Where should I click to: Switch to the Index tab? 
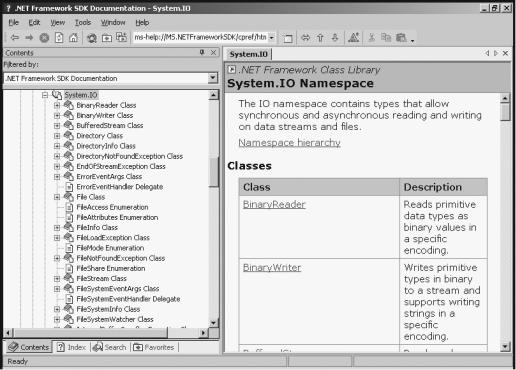click(71, 347)
